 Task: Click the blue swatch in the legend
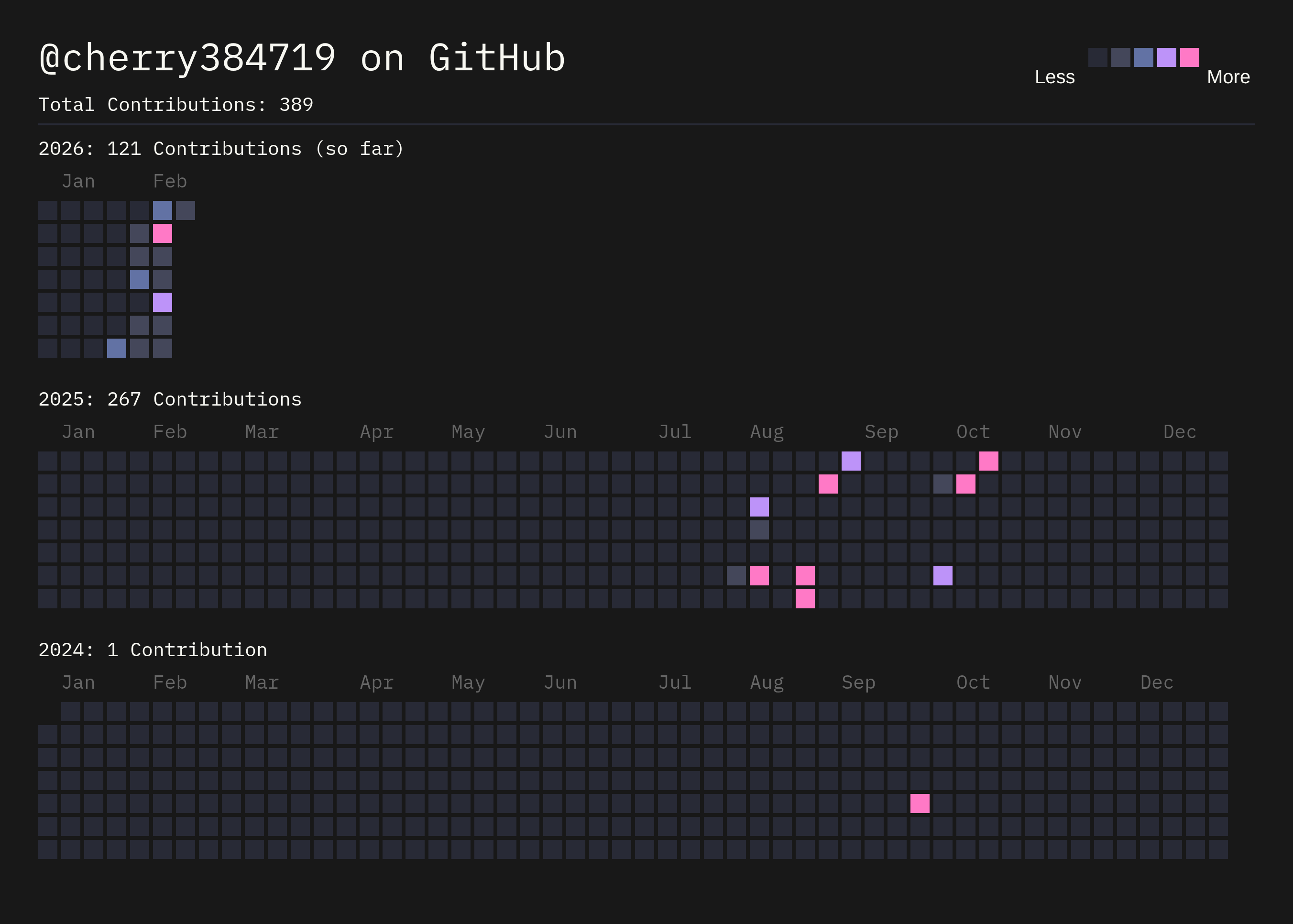(1143, 57)
